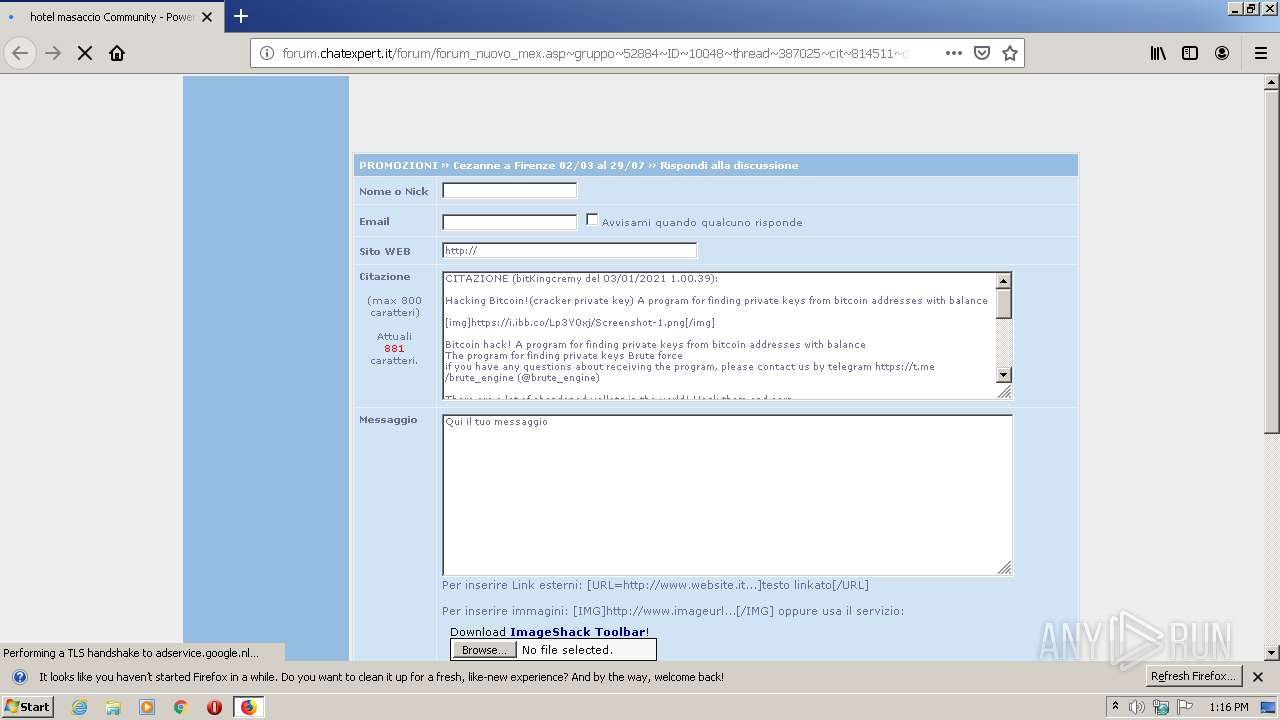This screenshot has width=1280, height=720.
Task: Close the hotel masaccio Community tab
Action: click(x=207, y=17)
